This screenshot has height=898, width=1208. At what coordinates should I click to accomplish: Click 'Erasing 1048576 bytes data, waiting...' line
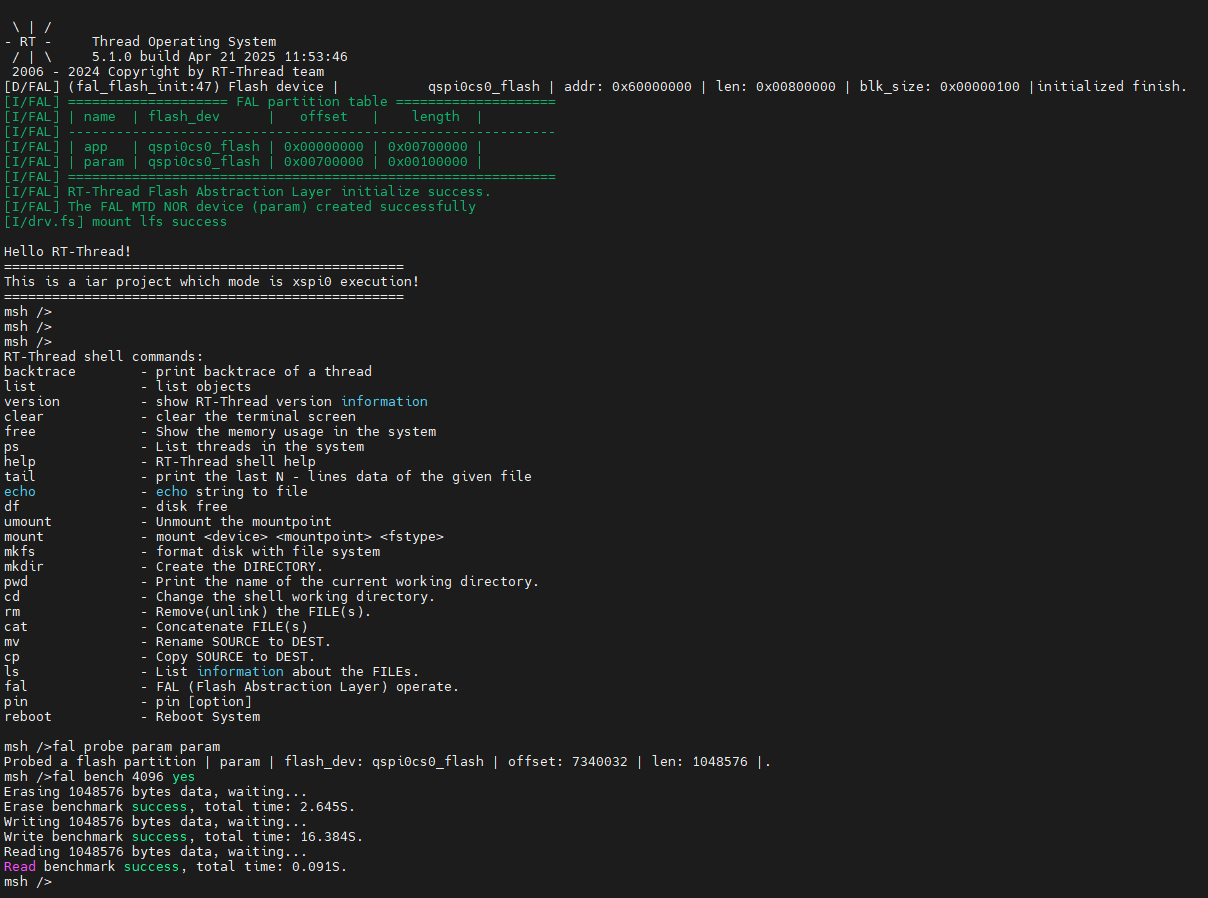coord(155,792)
